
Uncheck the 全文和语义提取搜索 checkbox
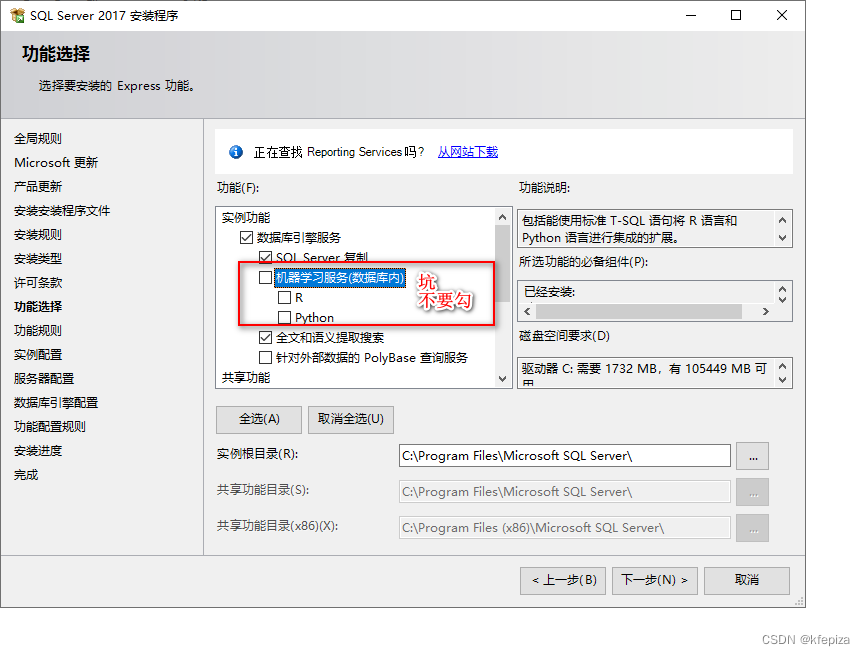coord(265,337)
